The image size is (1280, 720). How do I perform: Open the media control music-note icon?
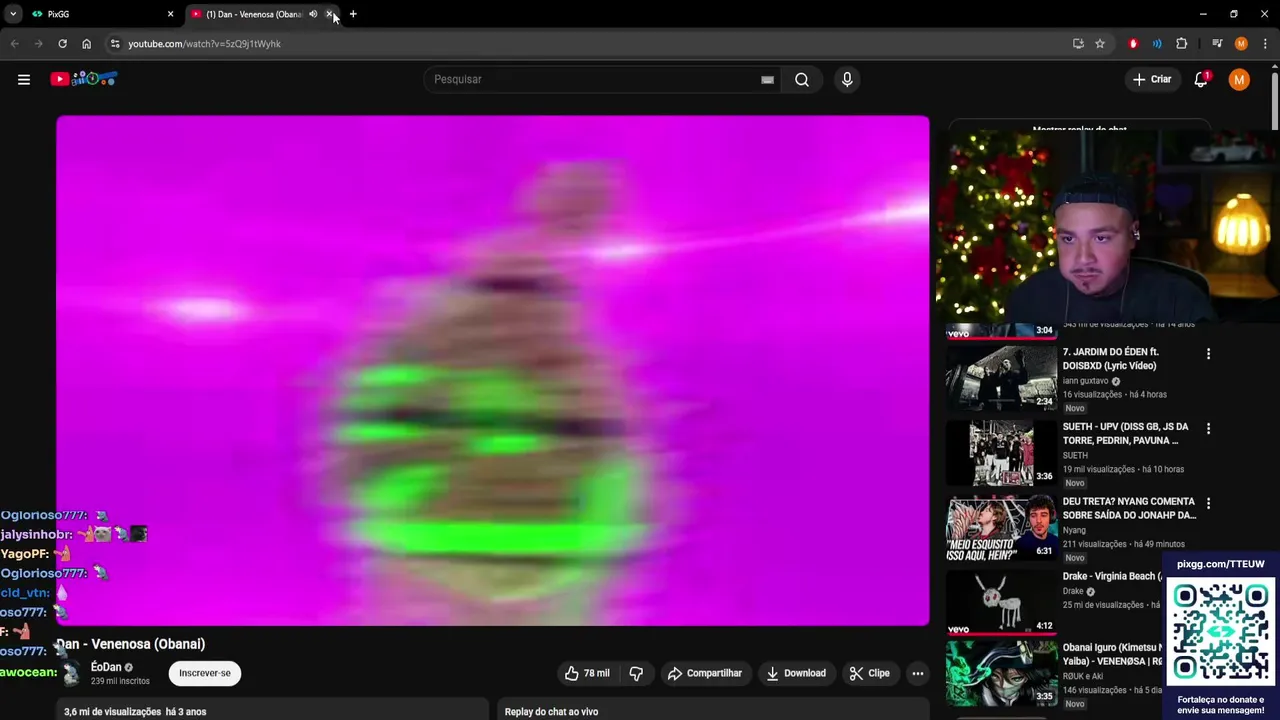tap(1217, 44)
